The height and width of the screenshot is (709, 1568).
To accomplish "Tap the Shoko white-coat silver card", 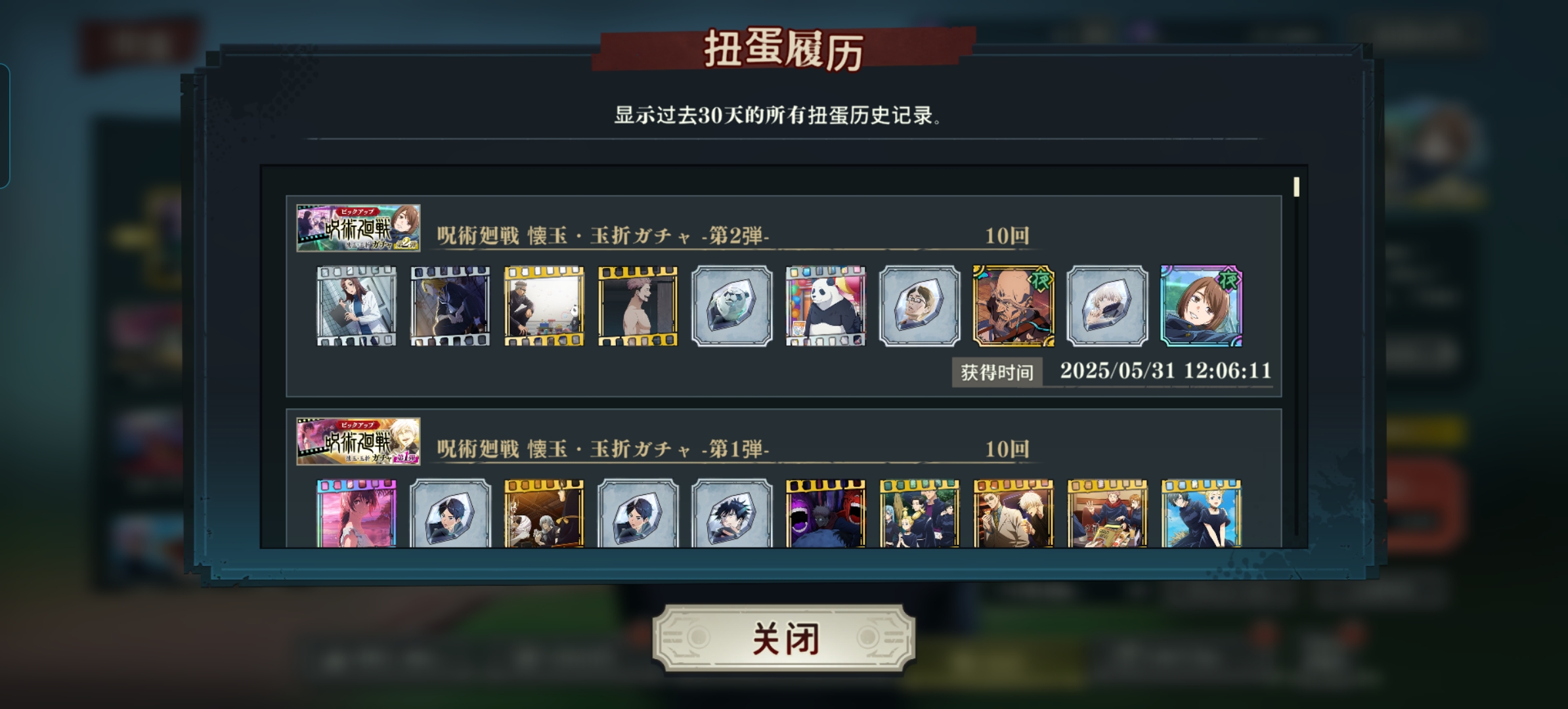I will (x=357, y=306).
